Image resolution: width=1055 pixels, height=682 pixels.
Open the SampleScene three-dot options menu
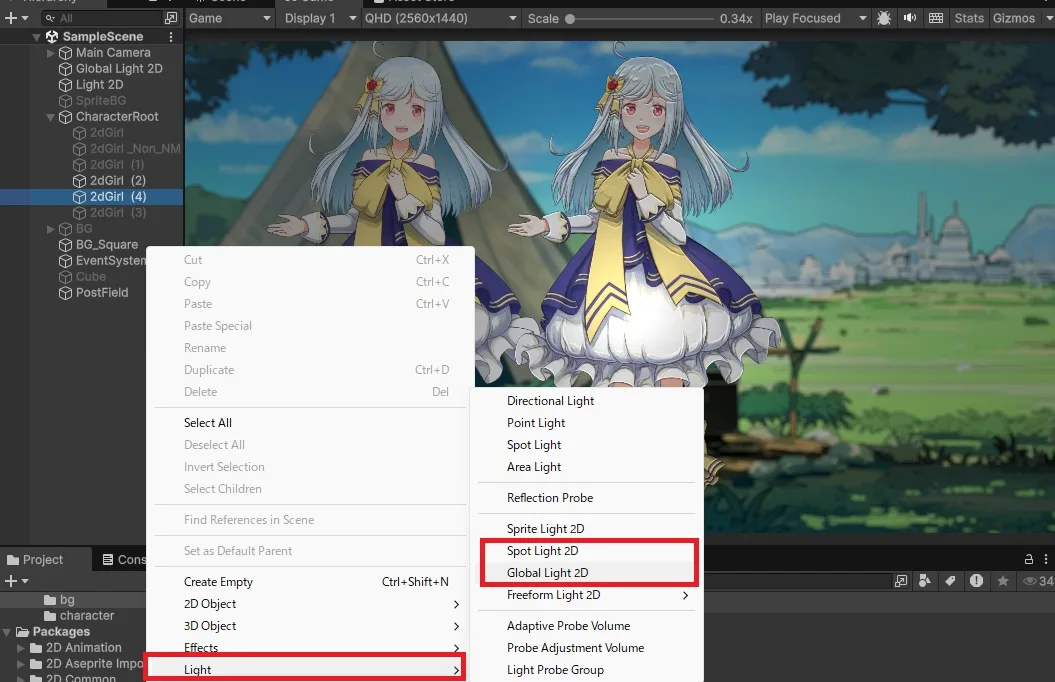171,37
